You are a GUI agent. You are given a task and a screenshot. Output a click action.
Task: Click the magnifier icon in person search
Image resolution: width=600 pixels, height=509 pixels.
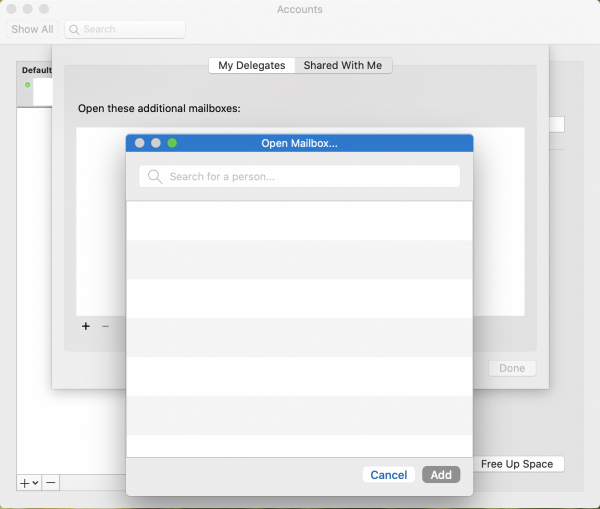tap(155, 177)
